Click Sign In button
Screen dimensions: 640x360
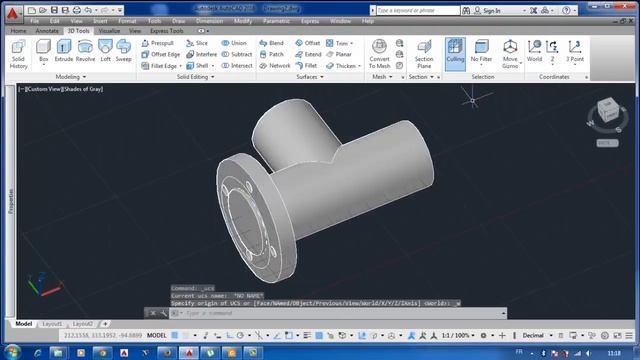(487, 11)
